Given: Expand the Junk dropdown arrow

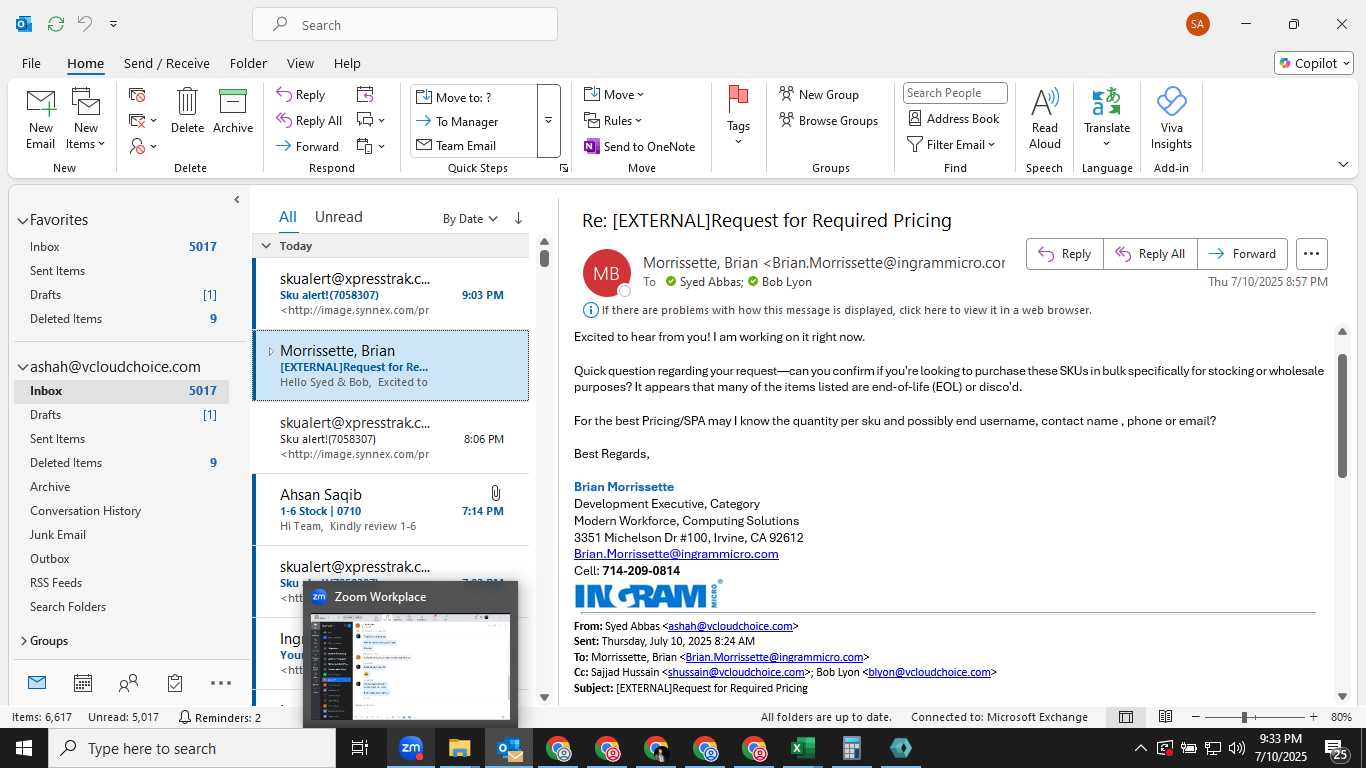Looking at the screenshot, I should click(x=153, y=147).
